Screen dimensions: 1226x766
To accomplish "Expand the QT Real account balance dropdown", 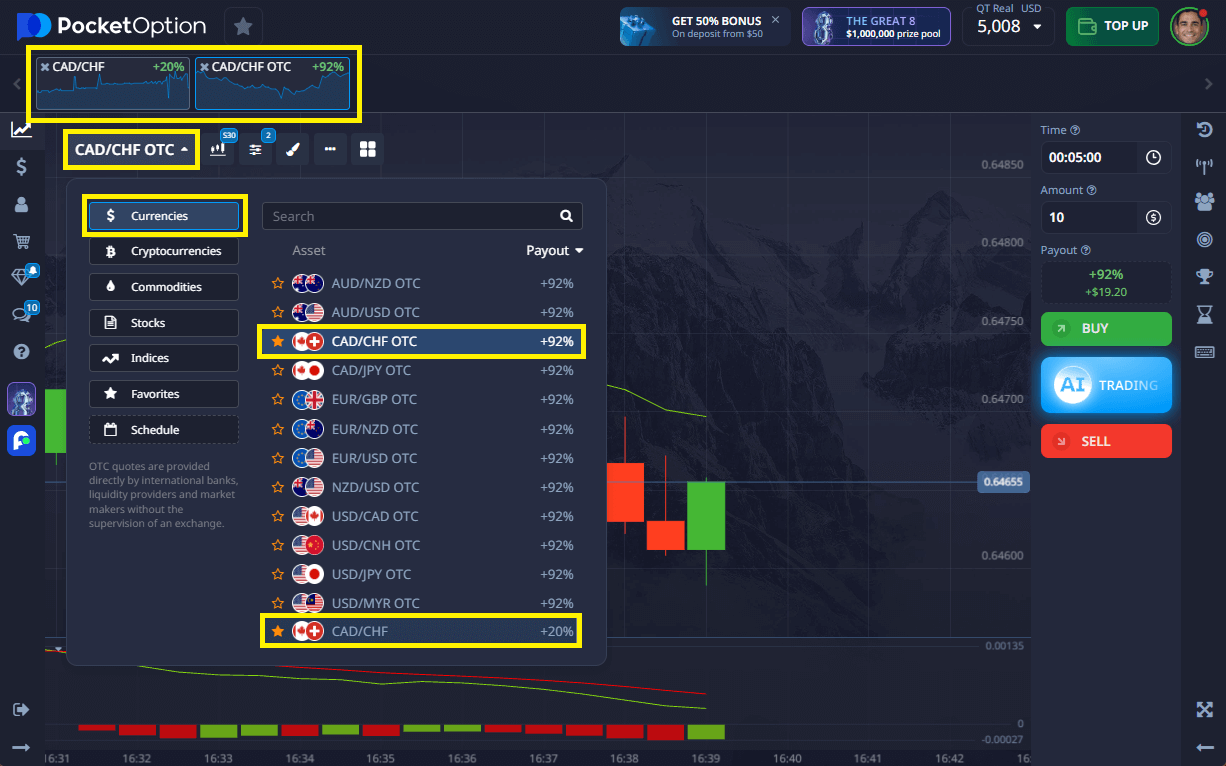I will tap(1036, 27).
